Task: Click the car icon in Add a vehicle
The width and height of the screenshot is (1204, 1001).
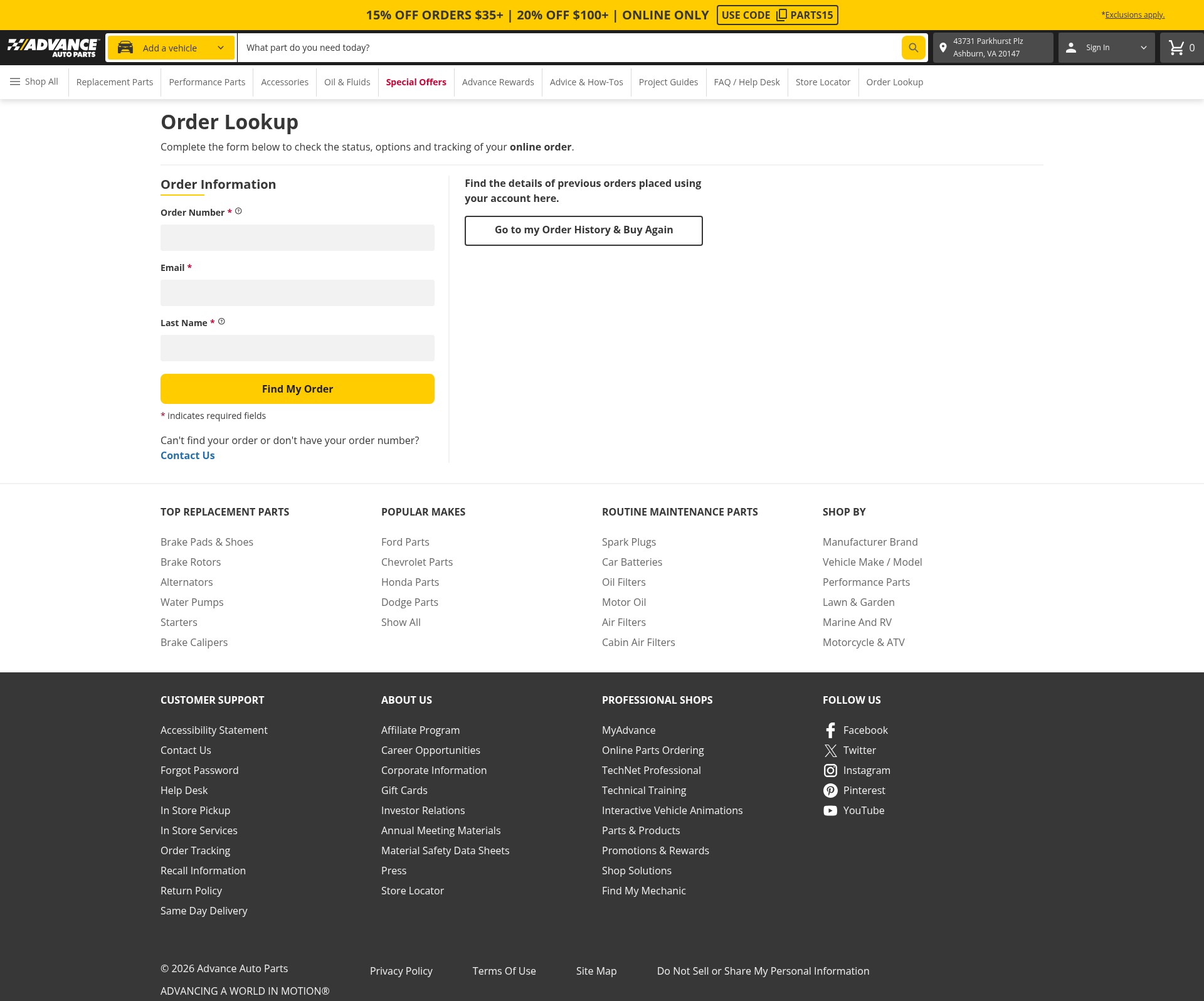Action: coord(125,48)
